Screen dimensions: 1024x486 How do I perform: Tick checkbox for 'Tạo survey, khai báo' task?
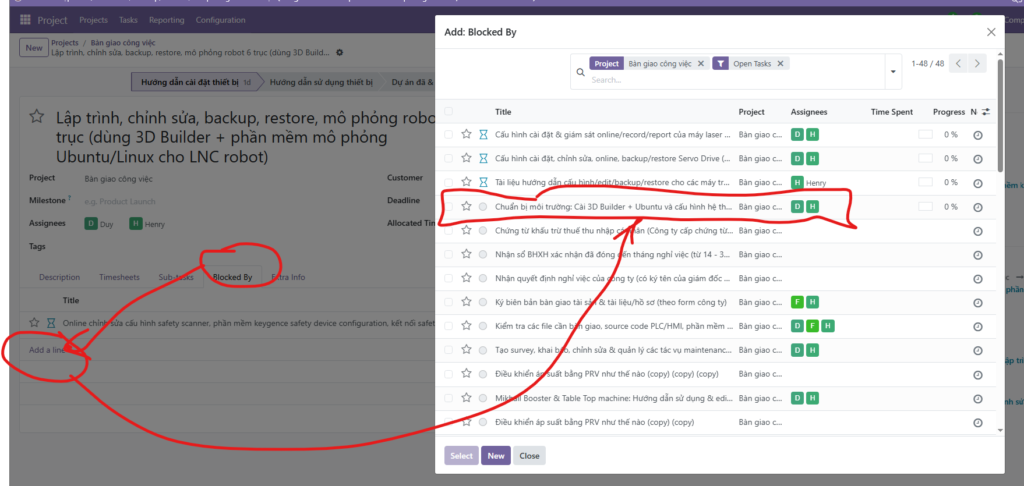pyautogui.click(x=449, y=350)
